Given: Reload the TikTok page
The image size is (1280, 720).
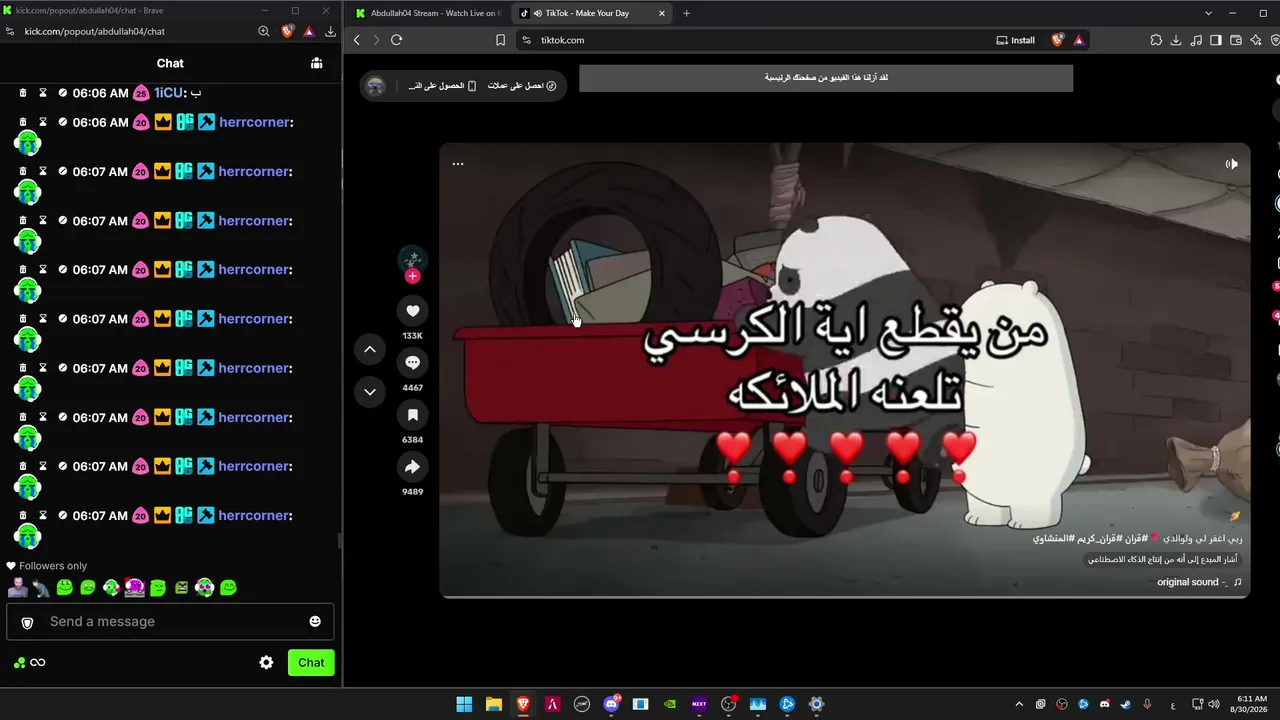Looking at the screenshot, I should point(396,40).
